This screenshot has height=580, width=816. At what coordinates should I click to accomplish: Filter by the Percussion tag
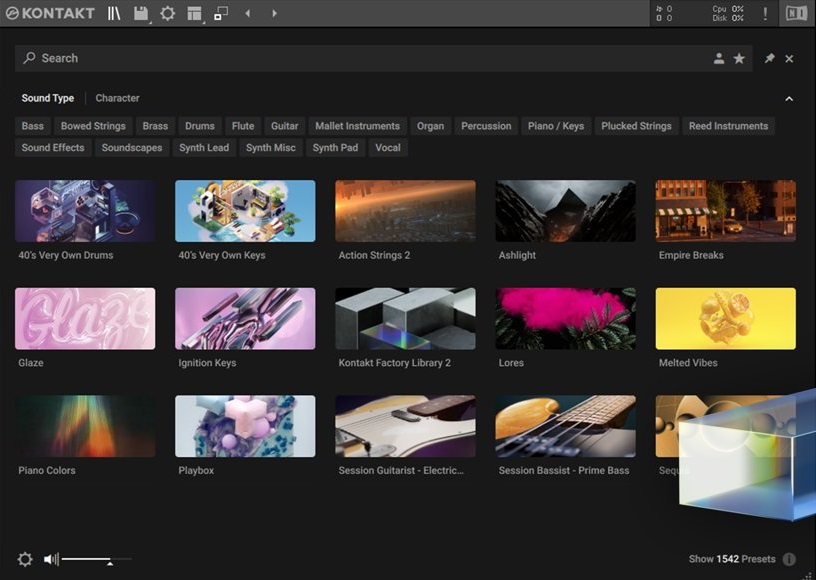click(486, 126)
